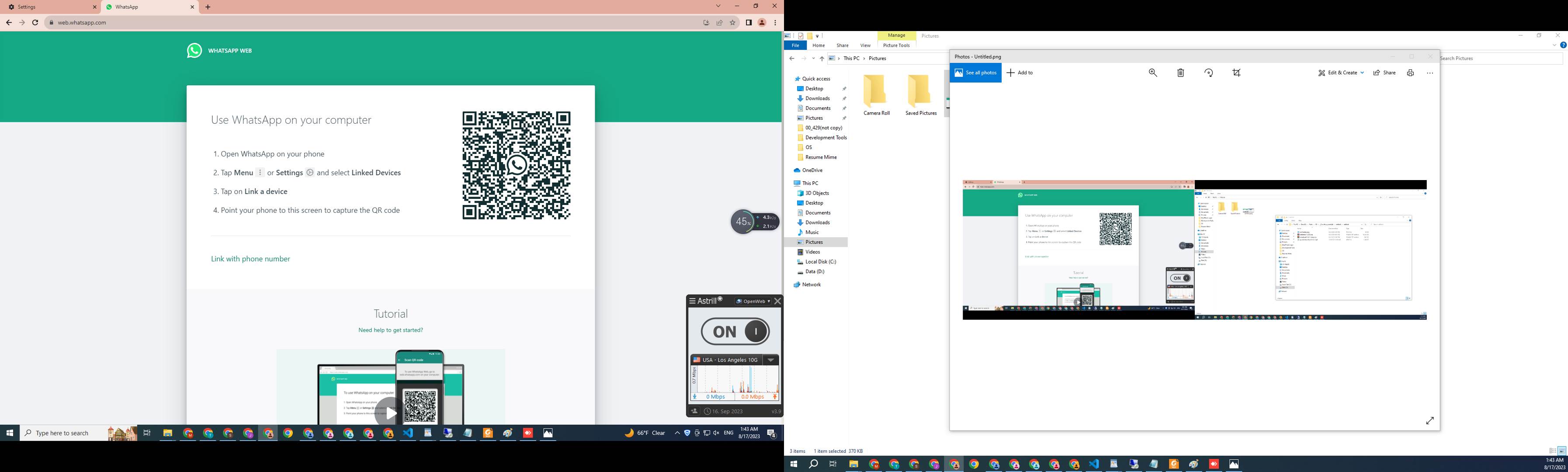This screenshot has width=1568, height=472.
Task: Open the Edit & Create dropdown
Action: tap(1341, 73)
